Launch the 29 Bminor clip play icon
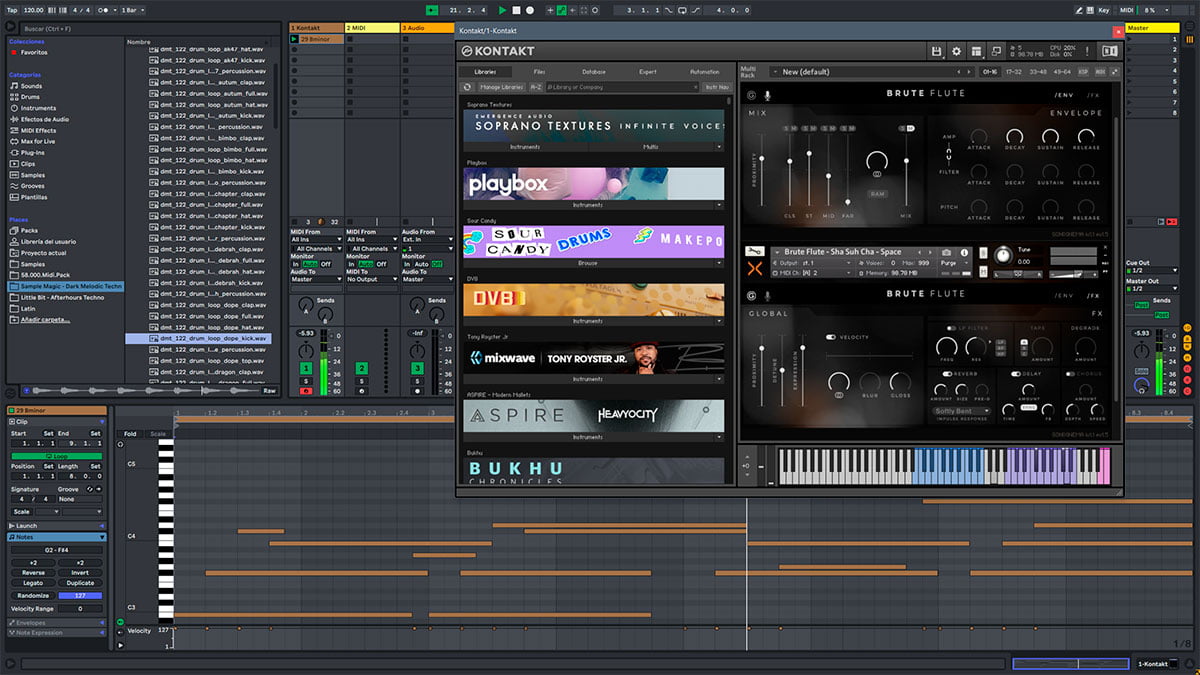 [x=294, y=39]
